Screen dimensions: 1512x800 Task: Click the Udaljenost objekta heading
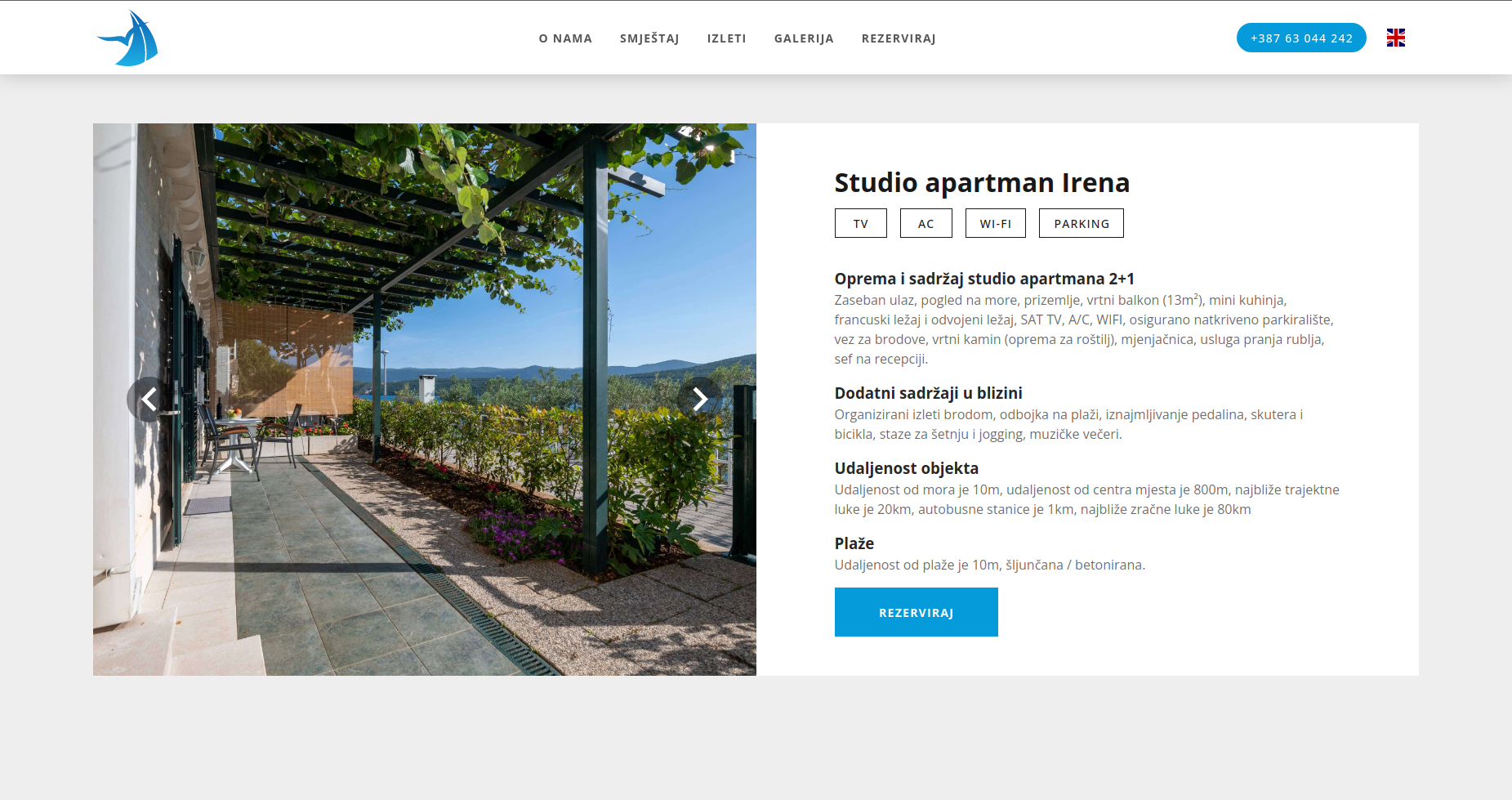tap(907, 468)
